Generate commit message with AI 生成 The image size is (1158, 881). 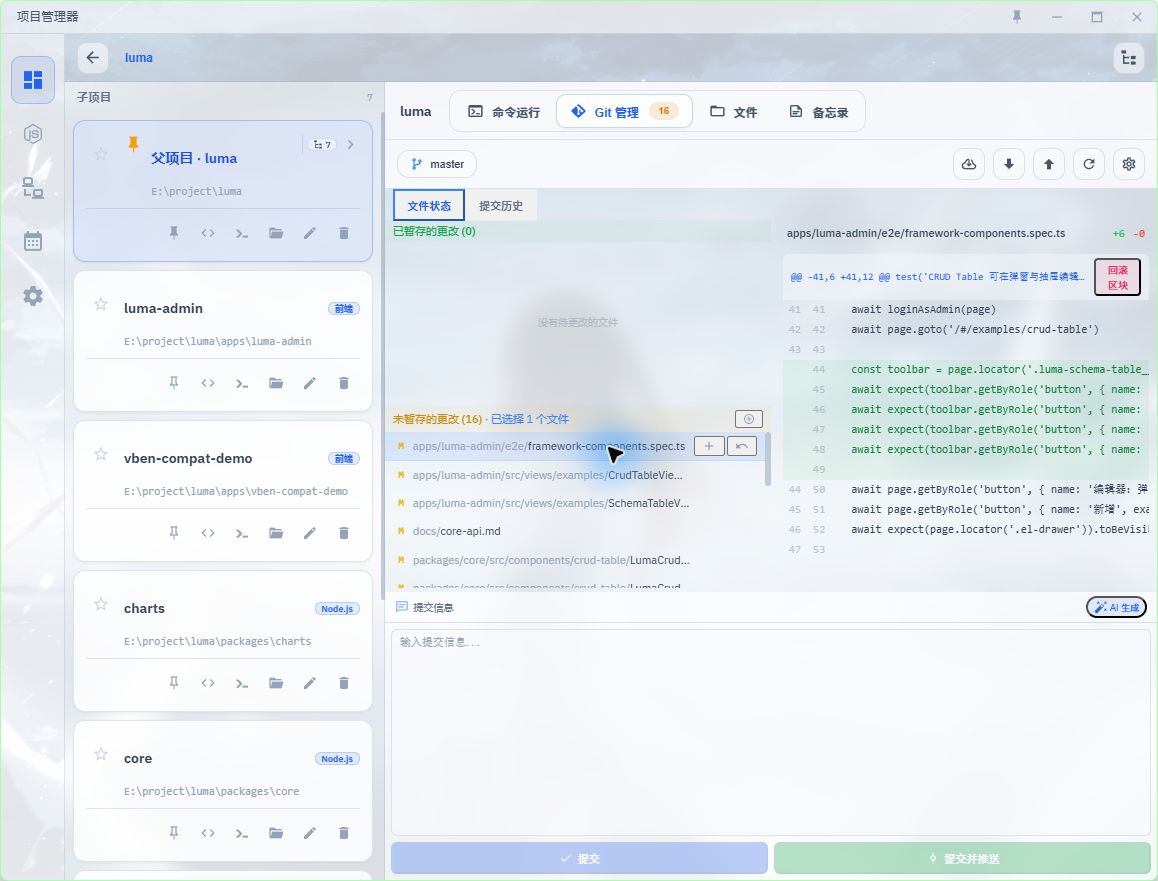[1116, 607]
